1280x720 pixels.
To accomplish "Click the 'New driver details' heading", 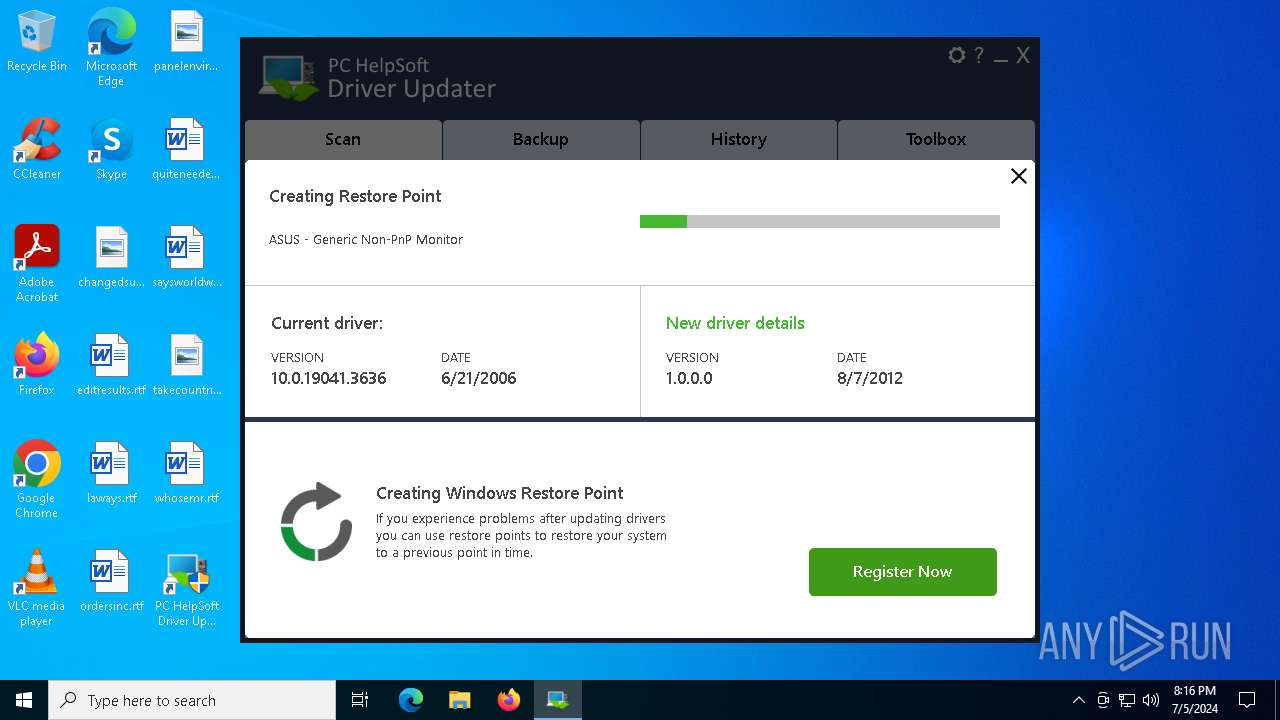I will [735, 323].
